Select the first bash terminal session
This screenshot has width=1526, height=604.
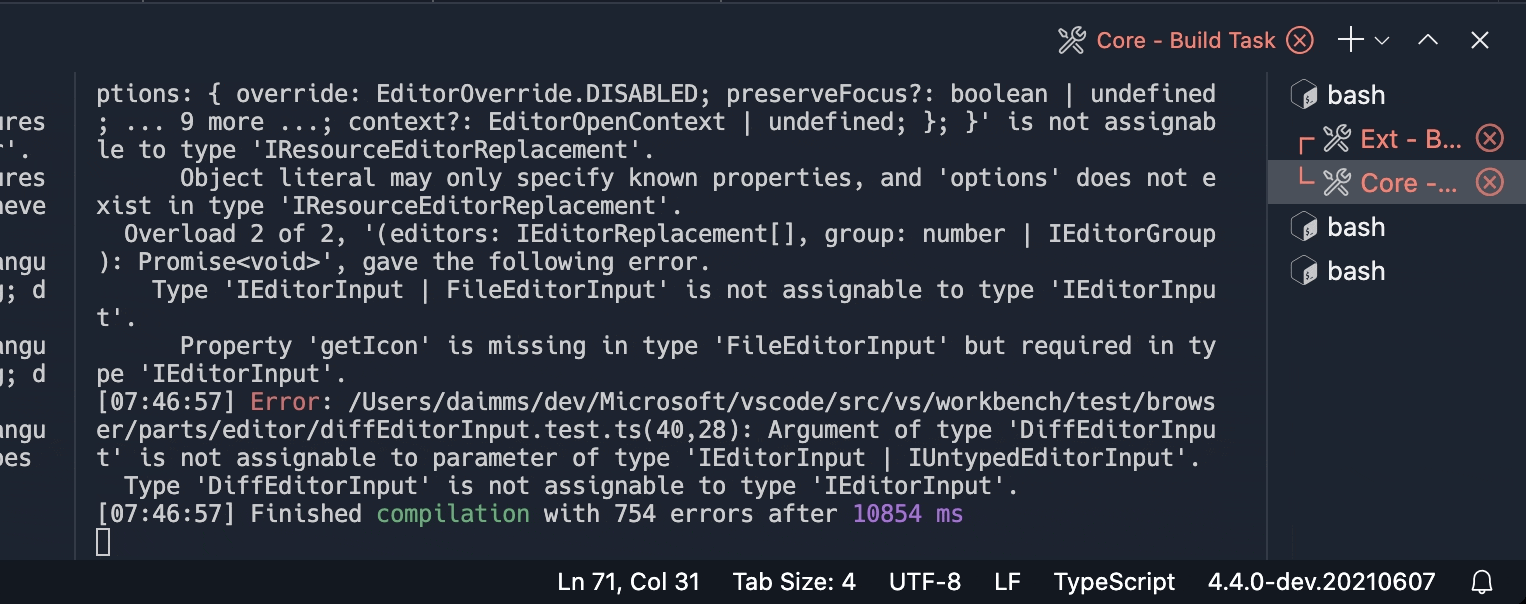1356,94
